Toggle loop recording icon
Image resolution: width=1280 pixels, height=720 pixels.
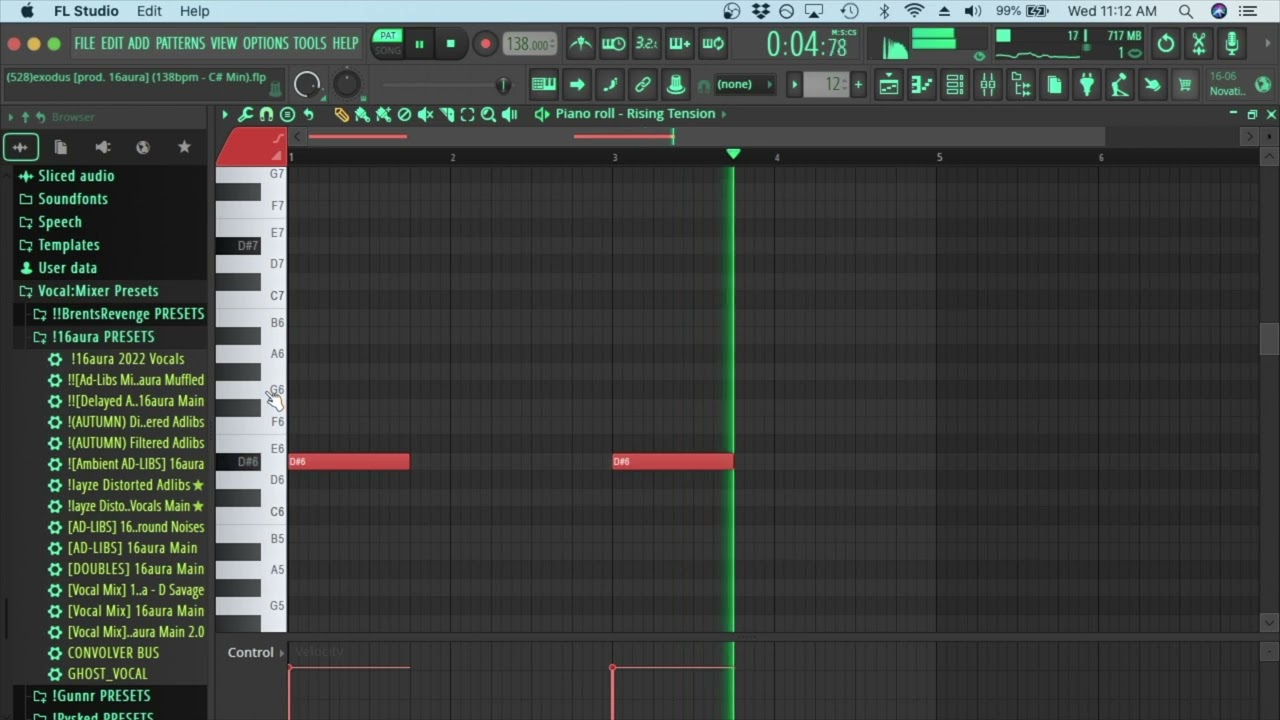click(x=713, y=43)
